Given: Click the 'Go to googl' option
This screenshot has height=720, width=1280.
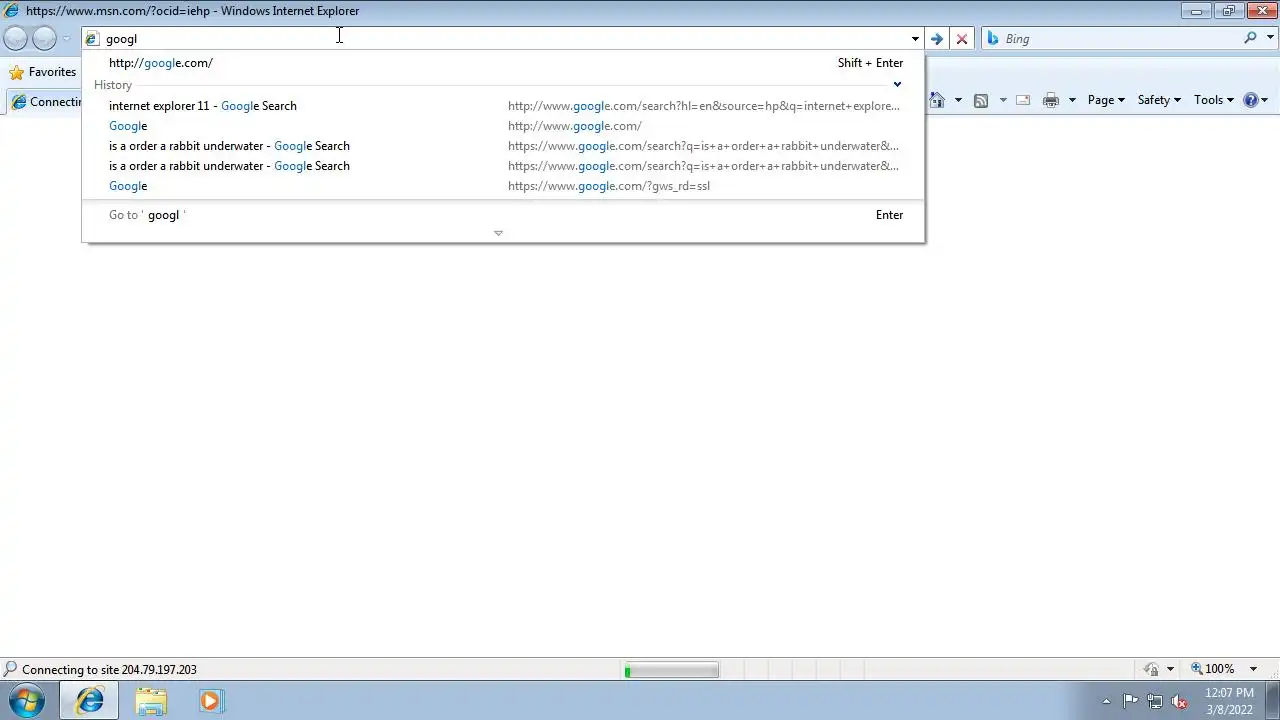Looking at the screenshot, I should 504,215.
